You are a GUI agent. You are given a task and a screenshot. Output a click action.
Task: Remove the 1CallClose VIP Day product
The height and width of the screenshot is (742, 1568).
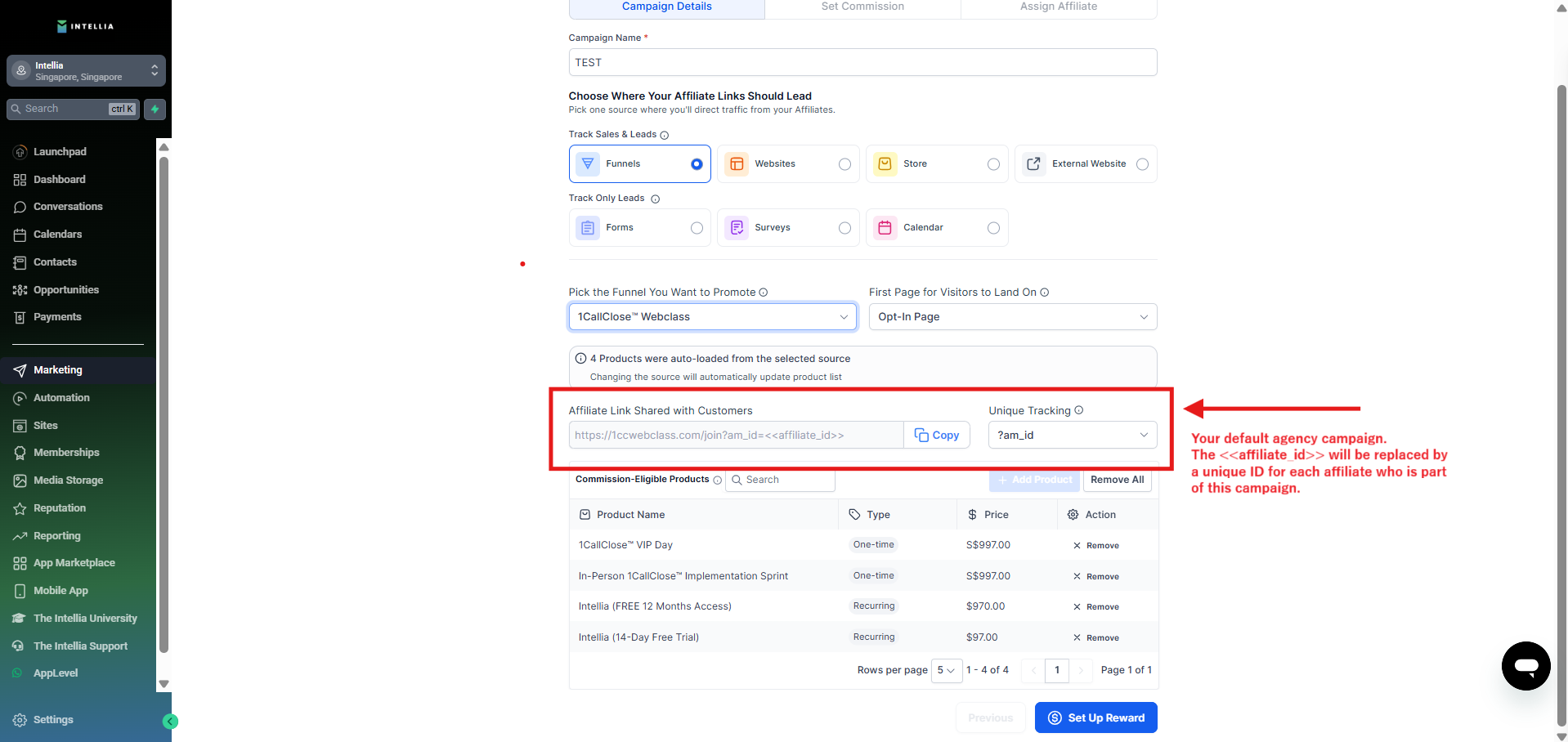click(x=1096, y=546)
